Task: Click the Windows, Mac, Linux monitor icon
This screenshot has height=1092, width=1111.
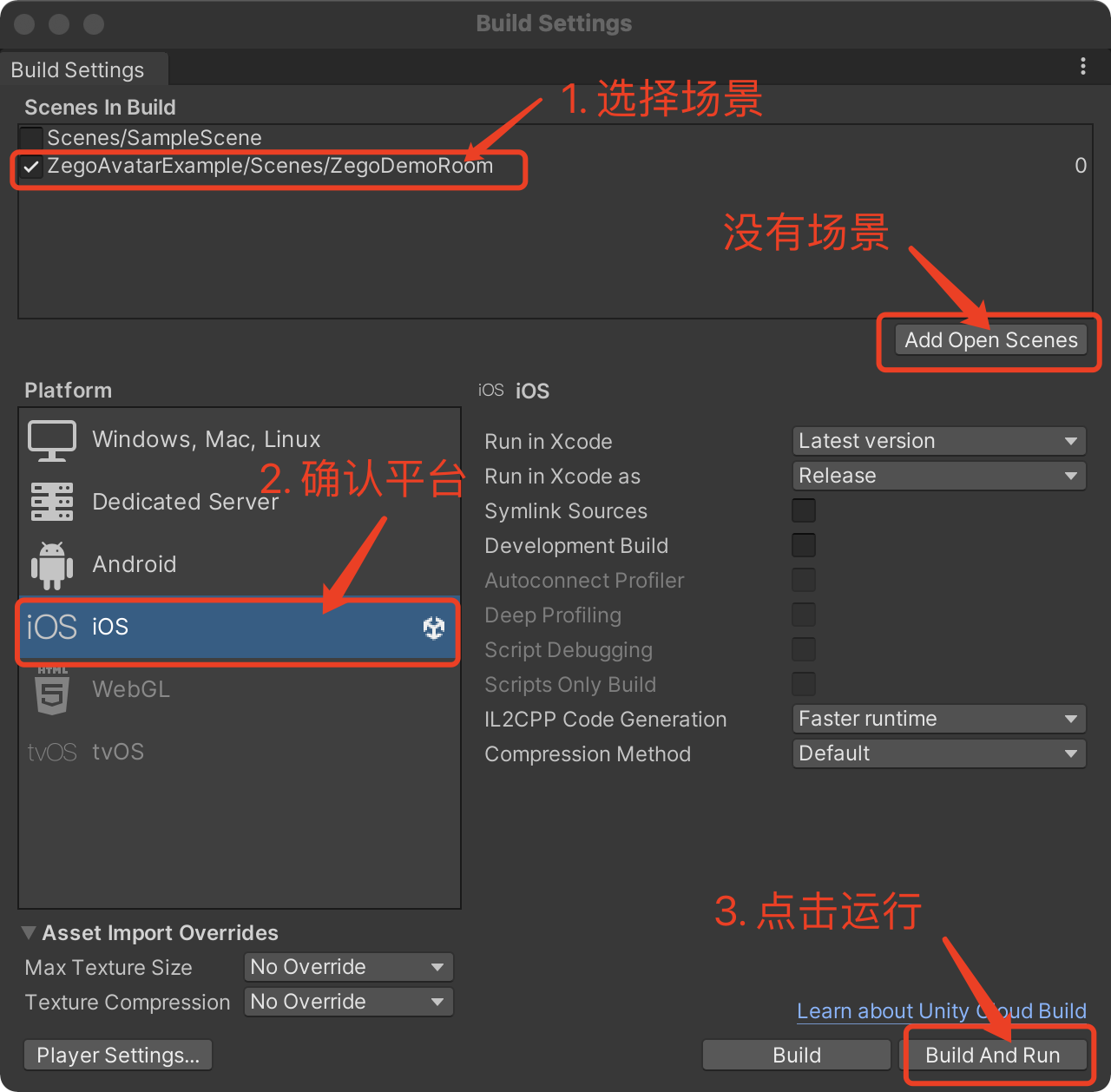Action: [x=52, y=440]
